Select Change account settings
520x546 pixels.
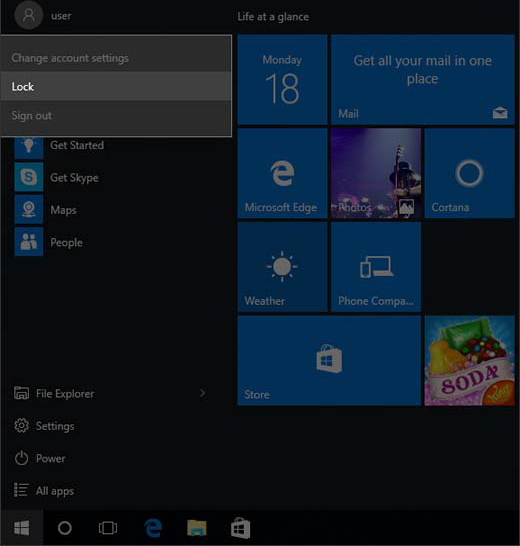coord(116,58)
